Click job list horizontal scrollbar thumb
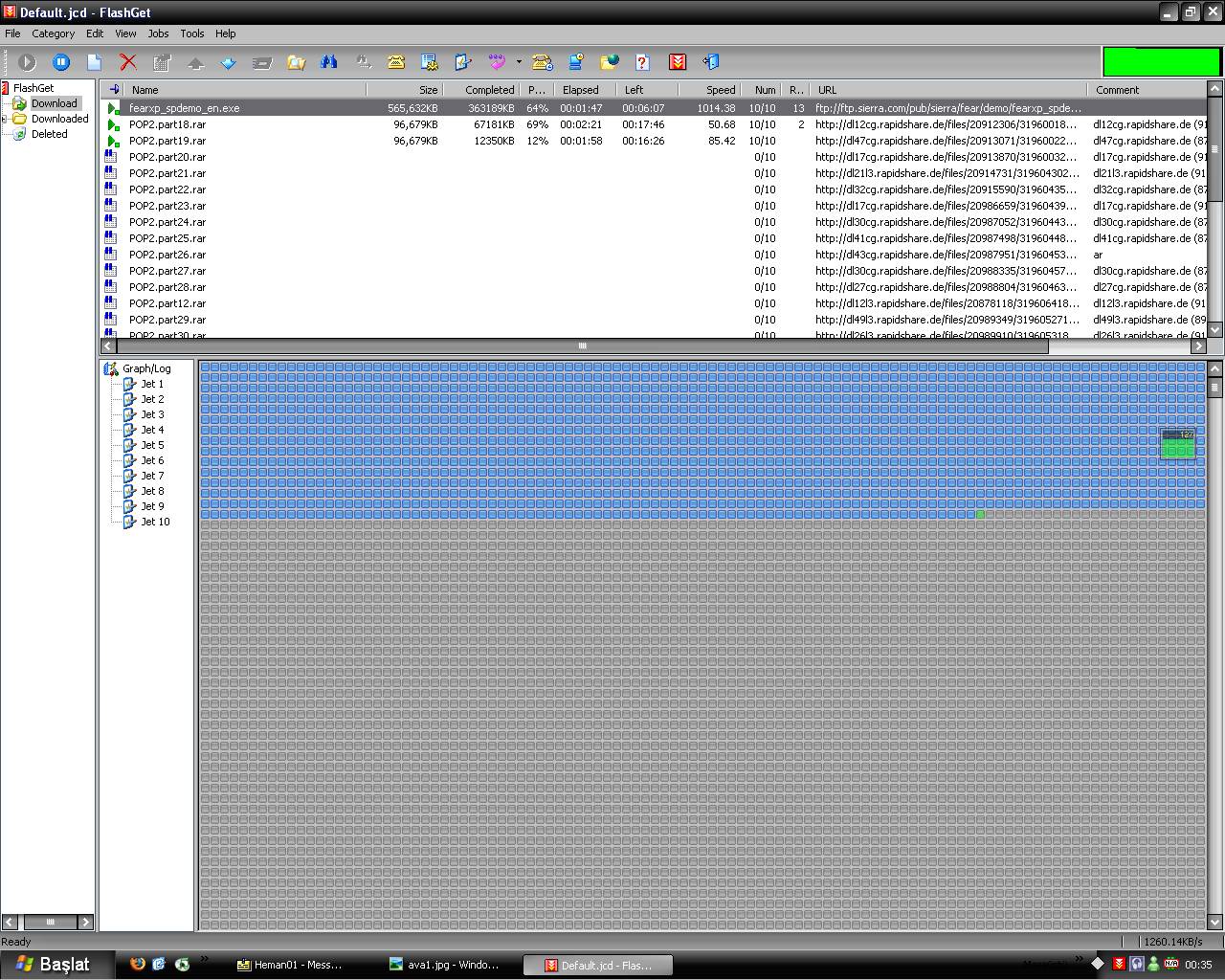This screenshot has width=1225, height=980. (x=582, y=346)
